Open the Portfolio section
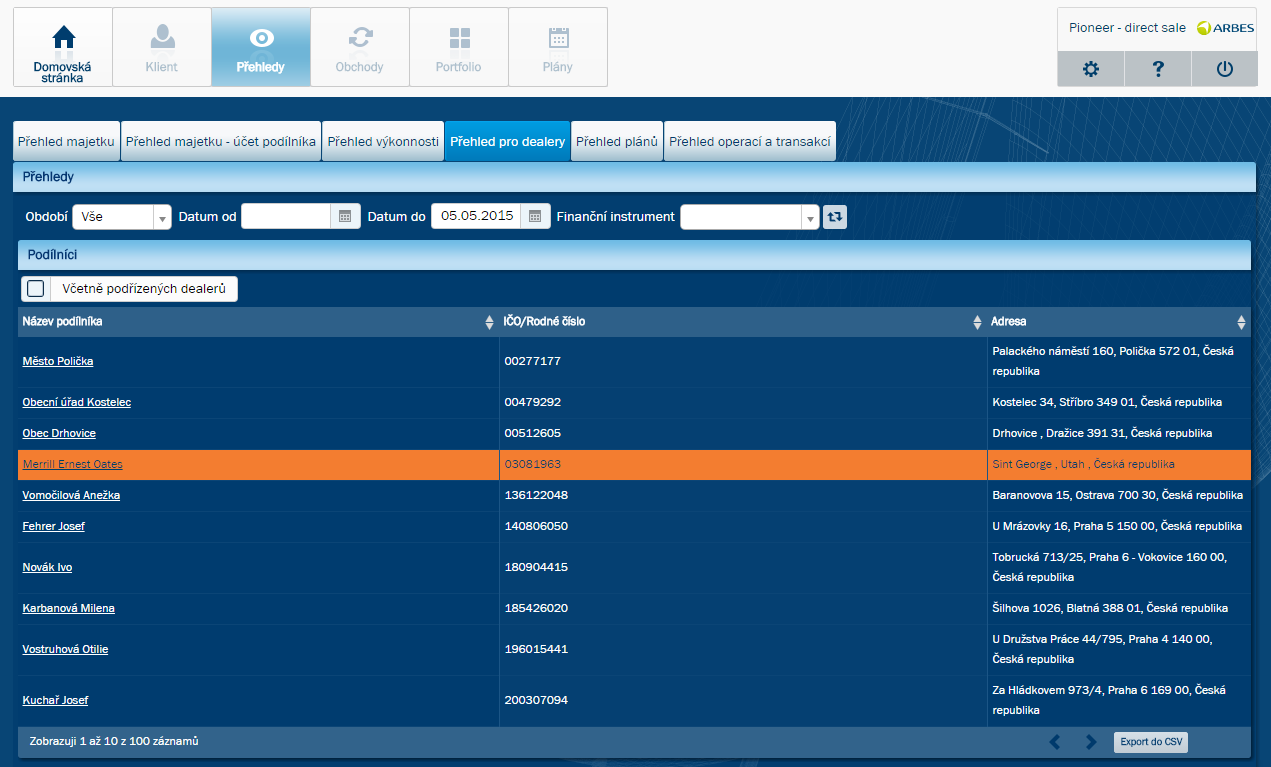This screenshot has height=767, width=1271. (458, 47)
